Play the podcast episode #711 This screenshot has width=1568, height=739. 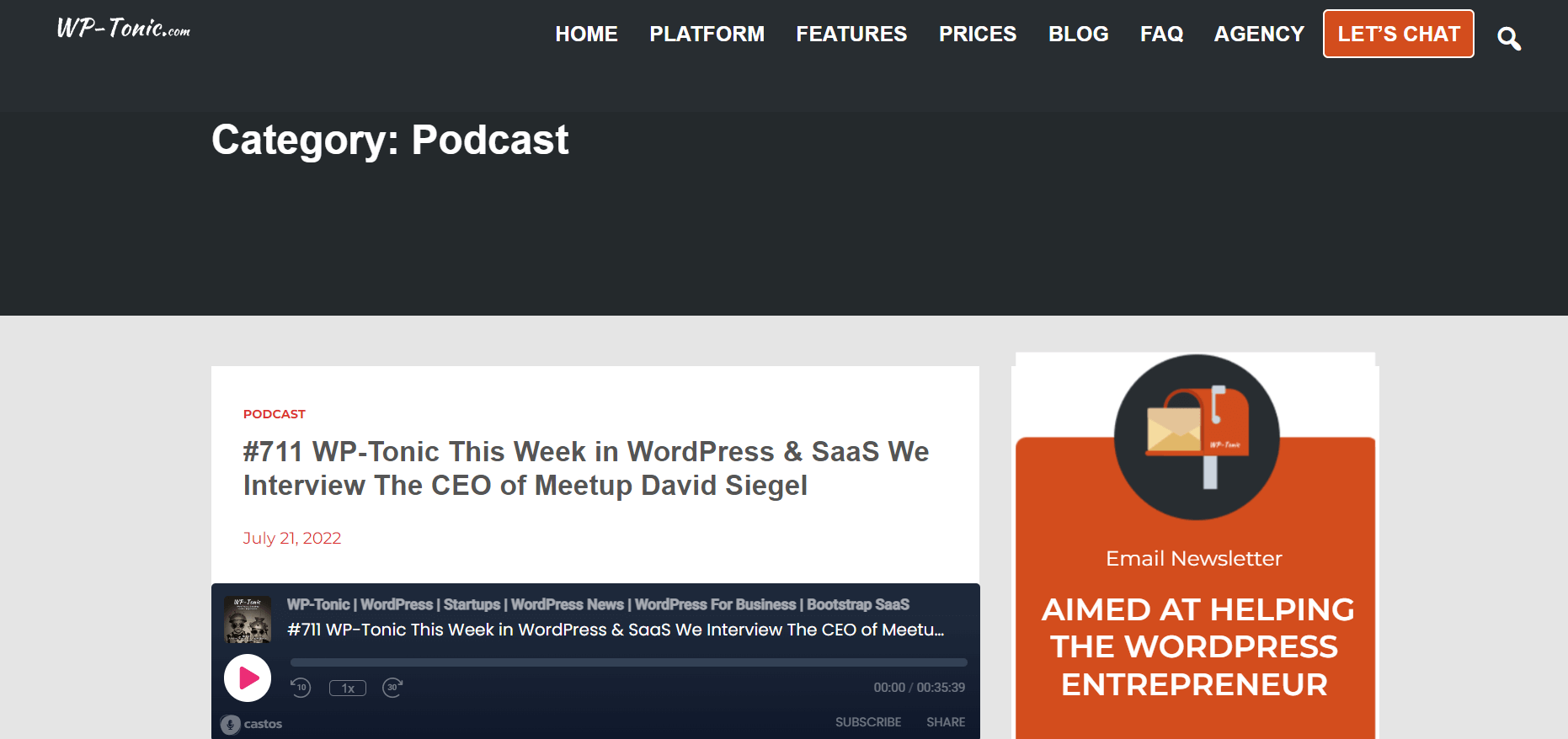click(x=248, y=678)
